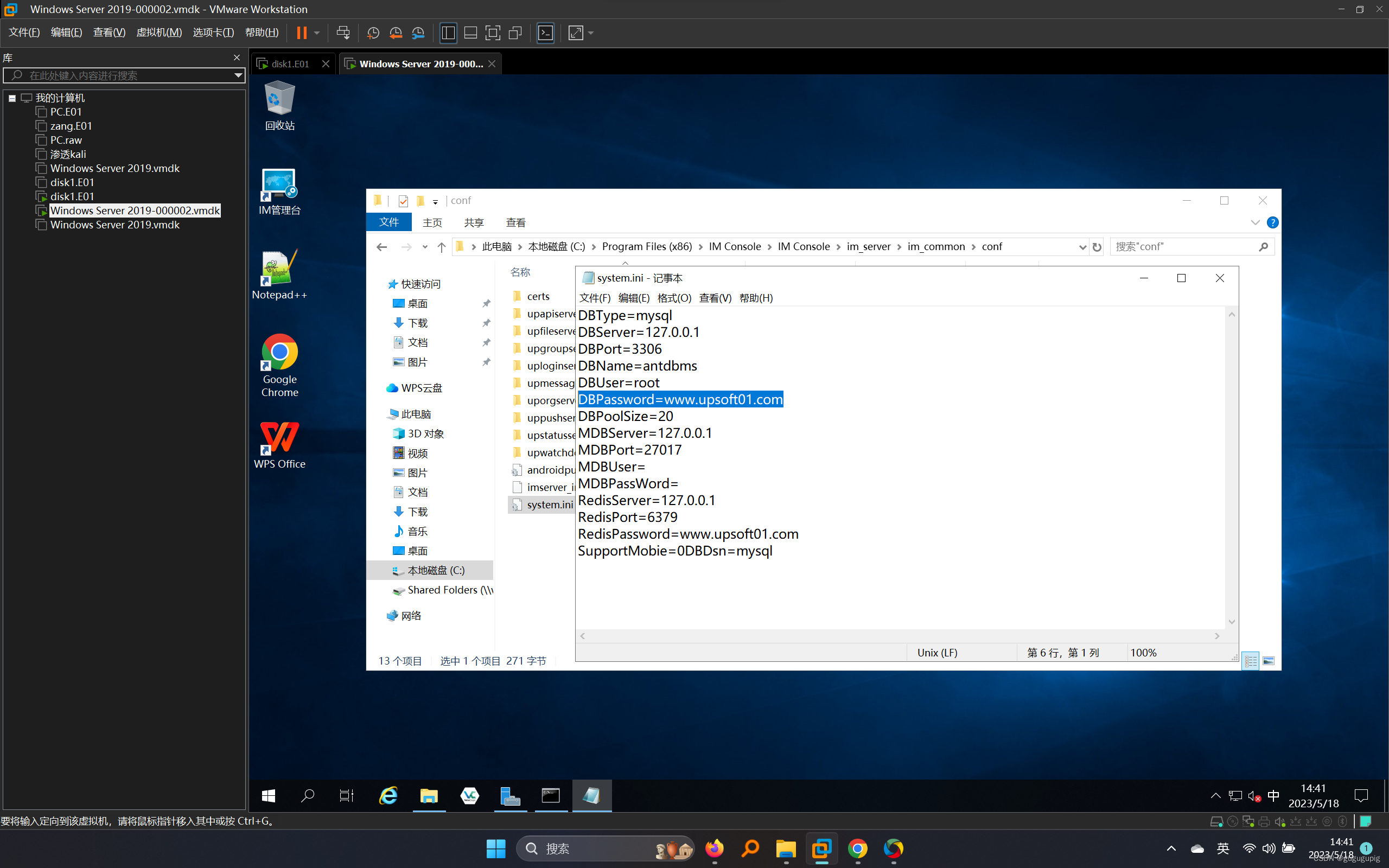Click the VMware pause virtual machine button
Image resolution: width=1389 pixels, height=868 pixels.
tap(301, 33)
